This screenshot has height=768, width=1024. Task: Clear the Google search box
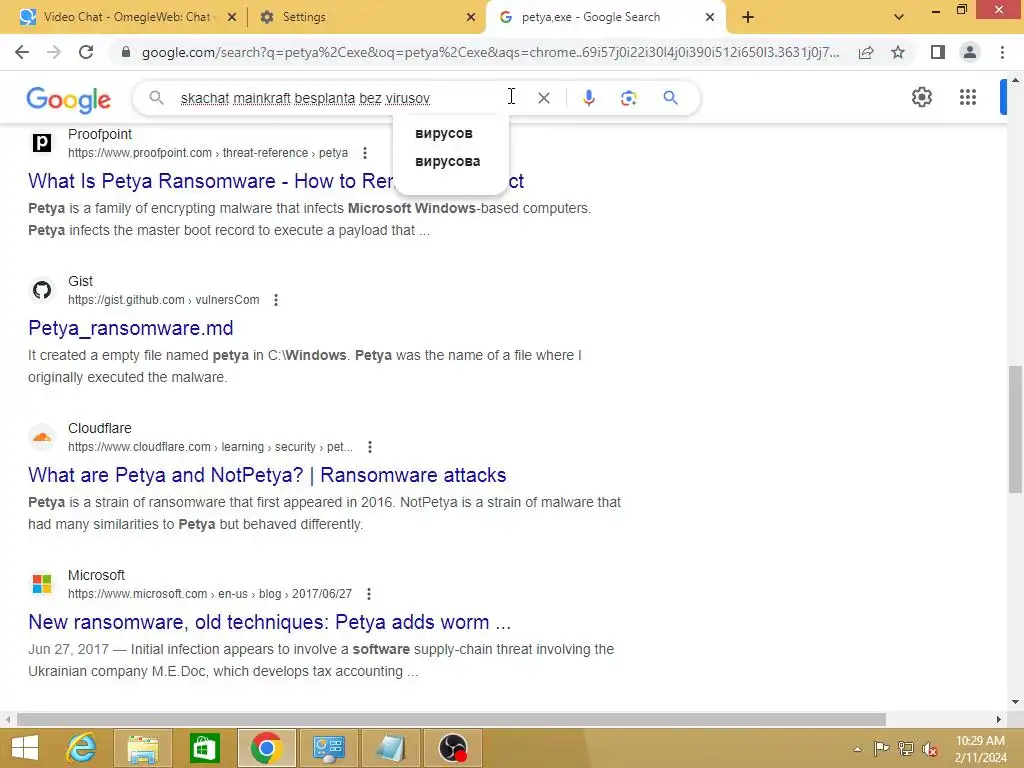(x=544, y=98)
